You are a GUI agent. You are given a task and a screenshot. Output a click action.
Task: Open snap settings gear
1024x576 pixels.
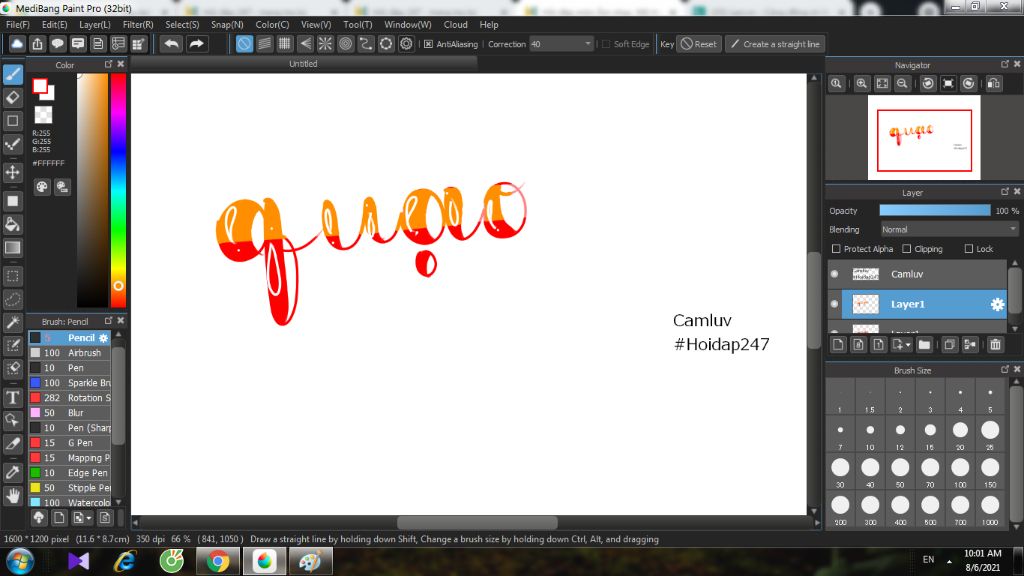point(406,44)
